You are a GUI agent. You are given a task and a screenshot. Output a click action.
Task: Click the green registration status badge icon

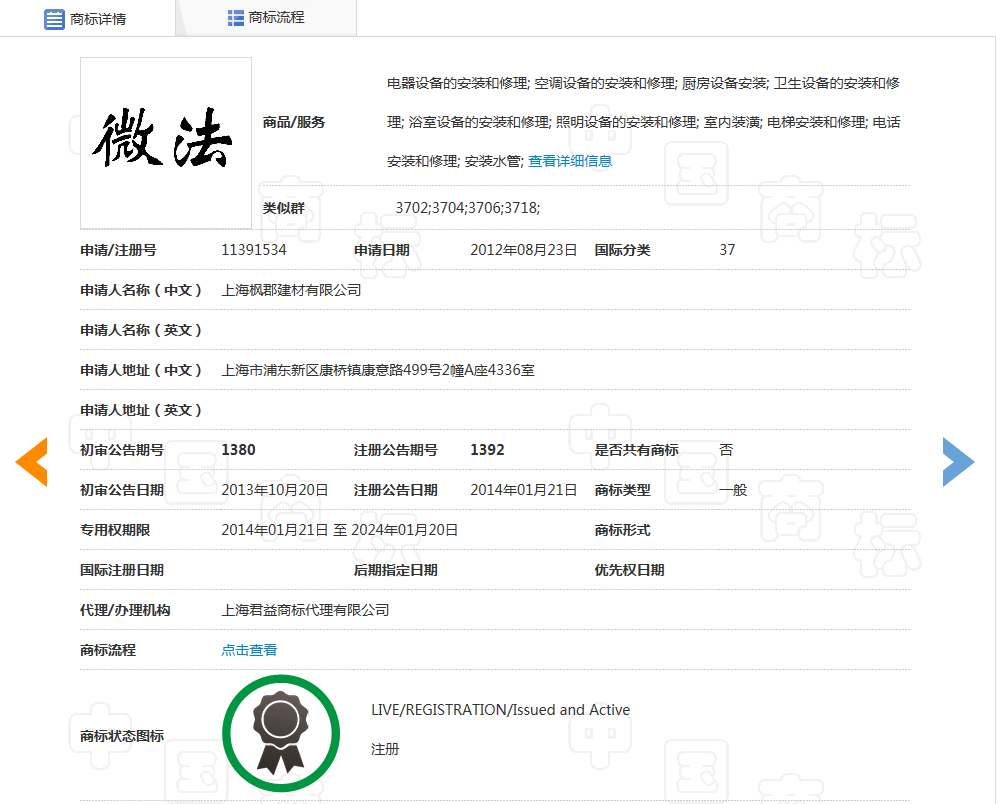tap(281, 733)
